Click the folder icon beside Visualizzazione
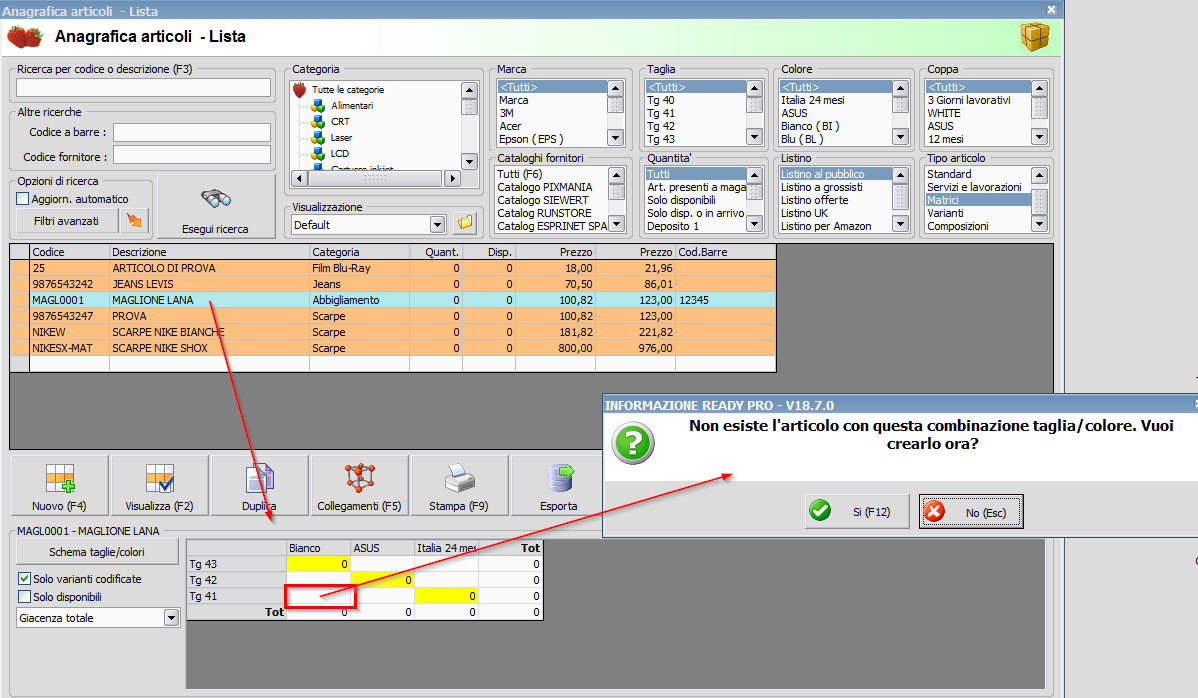1198x698 pixels. (464, 223)
